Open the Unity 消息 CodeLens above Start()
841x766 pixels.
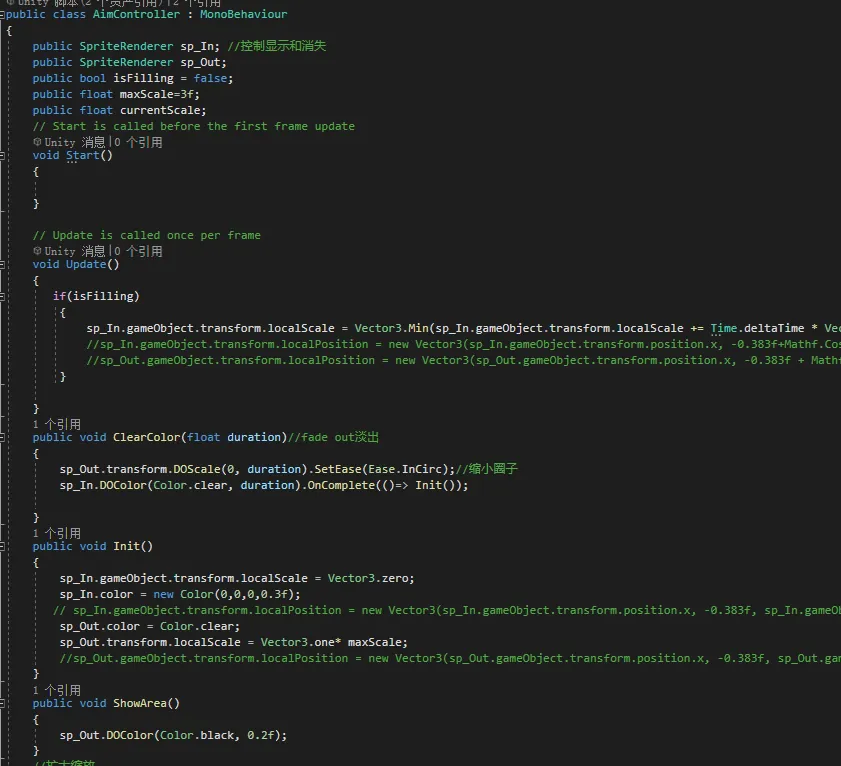click(x=75, y=142)
